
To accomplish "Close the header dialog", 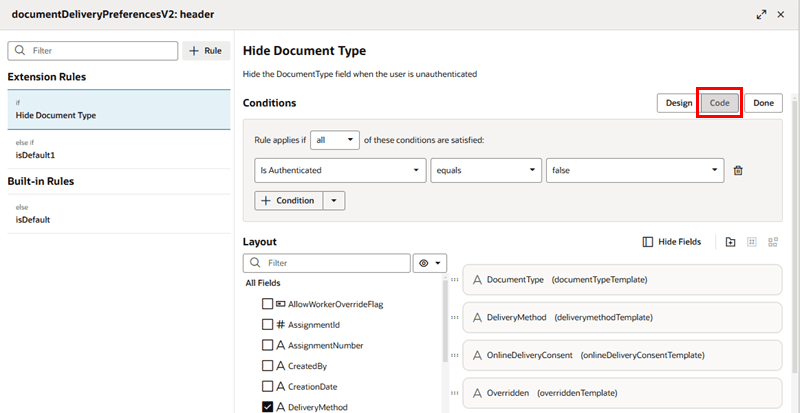I will 781,15.
